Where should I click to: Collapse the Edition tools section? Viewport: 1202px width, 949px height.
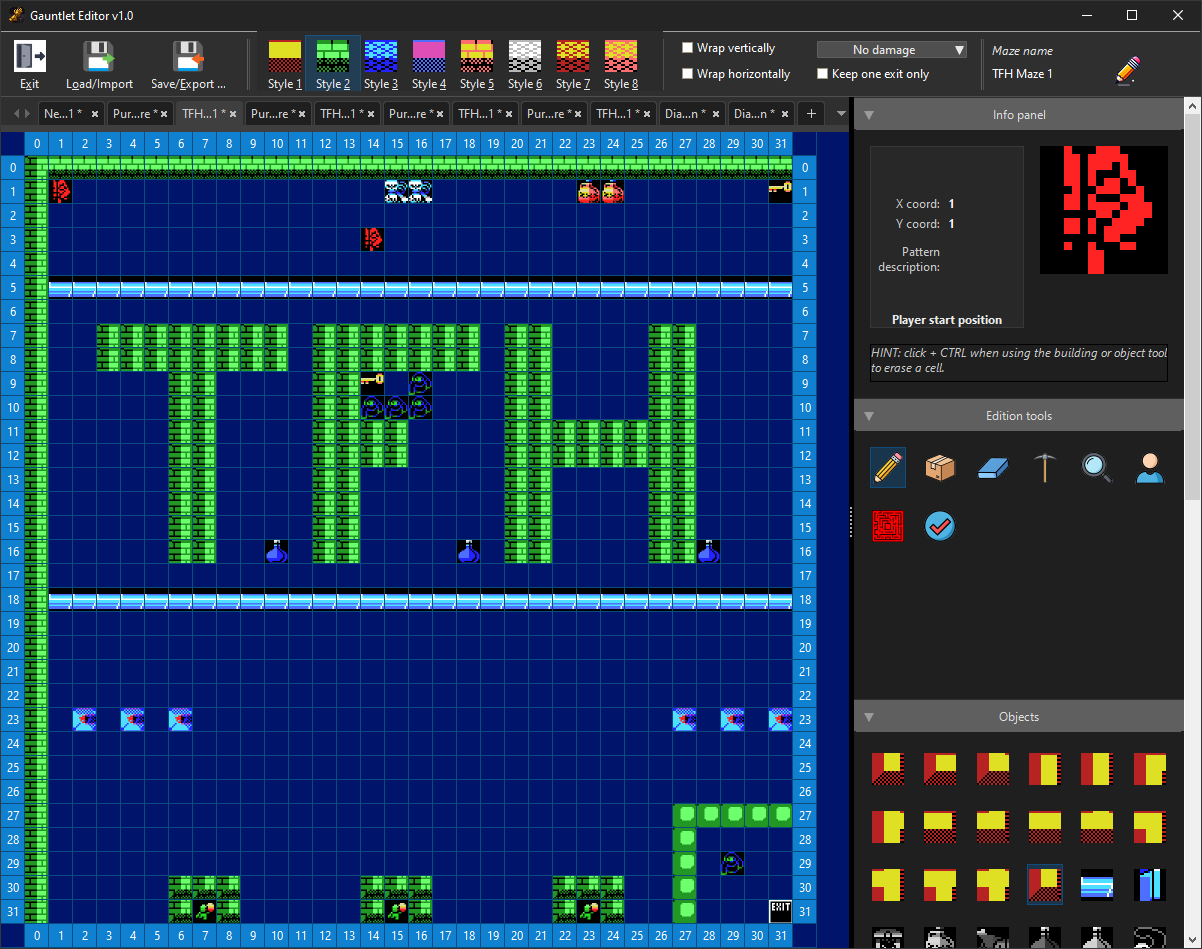point(869,416)
